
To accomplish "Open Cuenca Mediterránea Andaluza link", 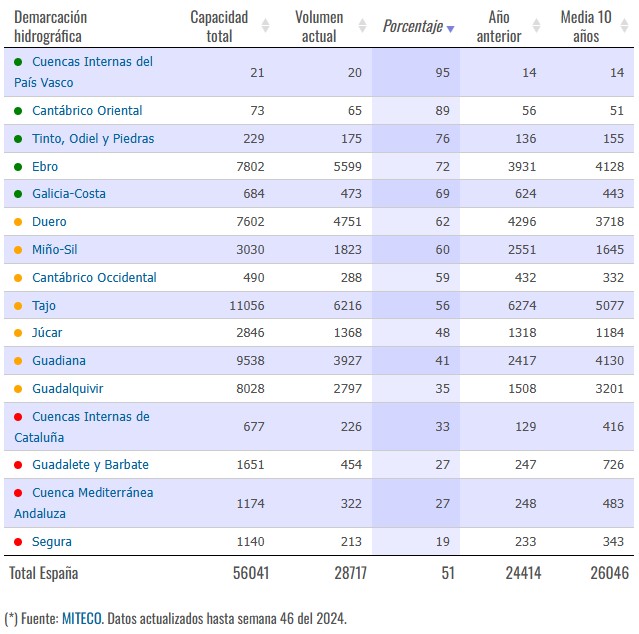I will [84, 503].
